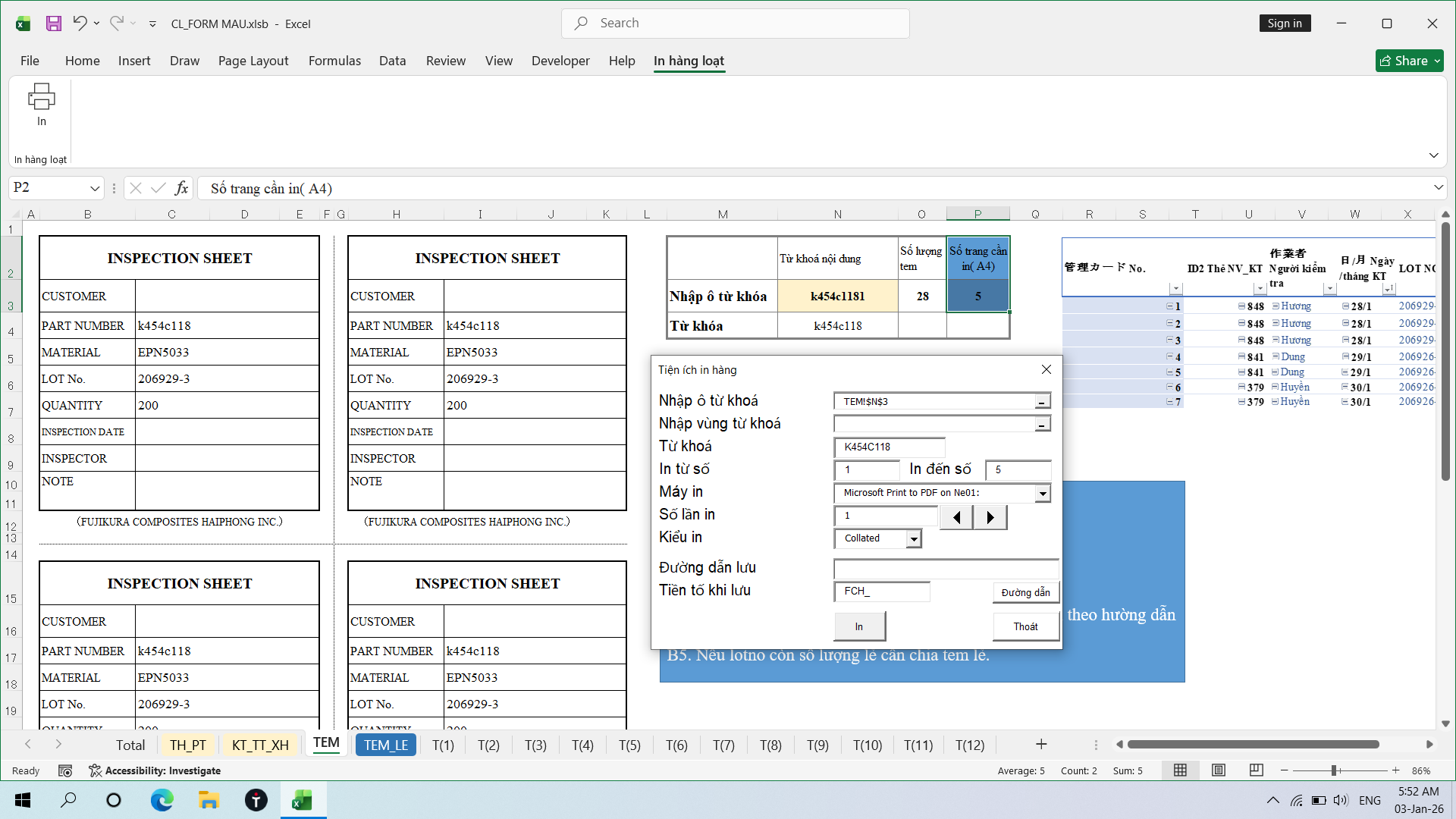This screenshot has width=1456, height=819.
Task: Click the Undo arrow icon
Action: coord(80,24)
